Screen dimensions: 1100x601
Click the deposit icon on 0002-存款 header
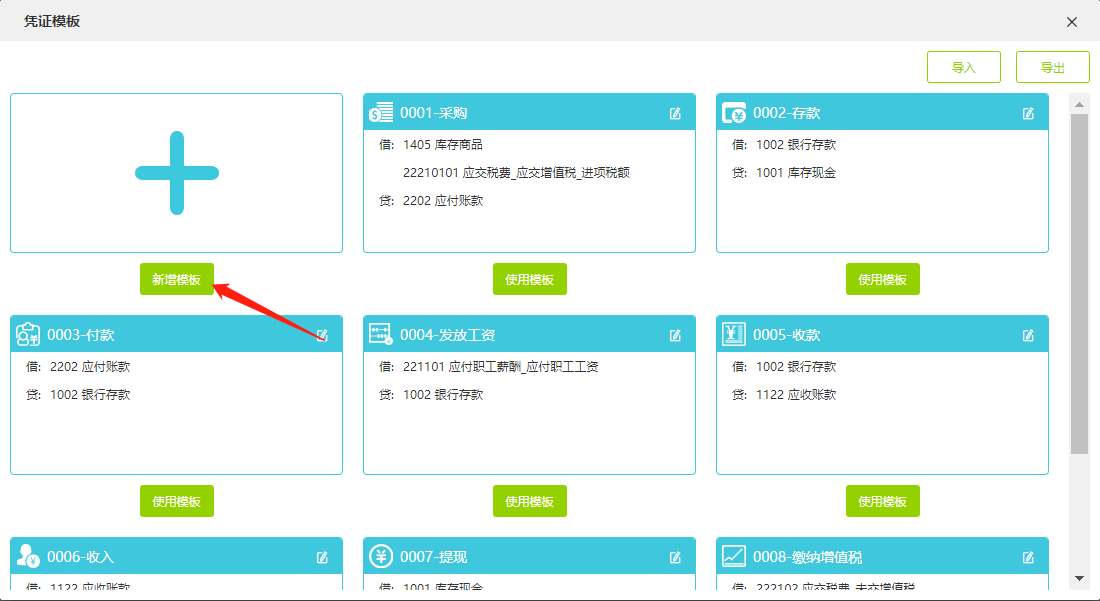pos(733,113)
